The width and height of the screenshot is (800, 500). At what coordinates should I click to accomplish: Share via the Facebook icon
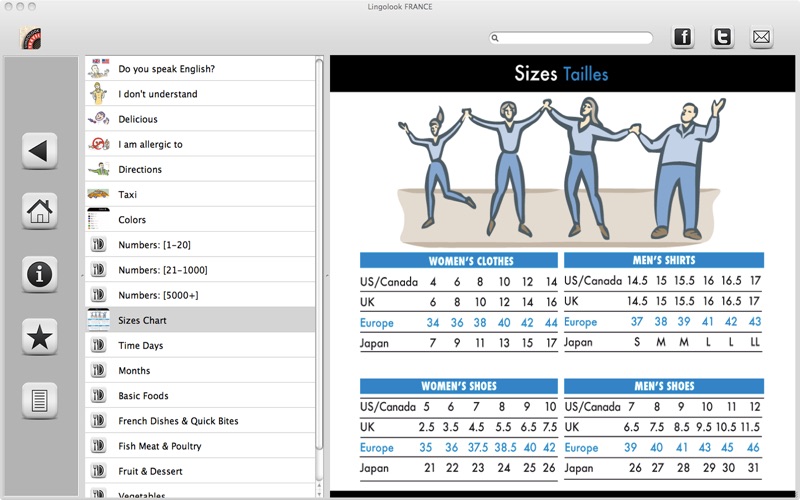coord(683,37)
